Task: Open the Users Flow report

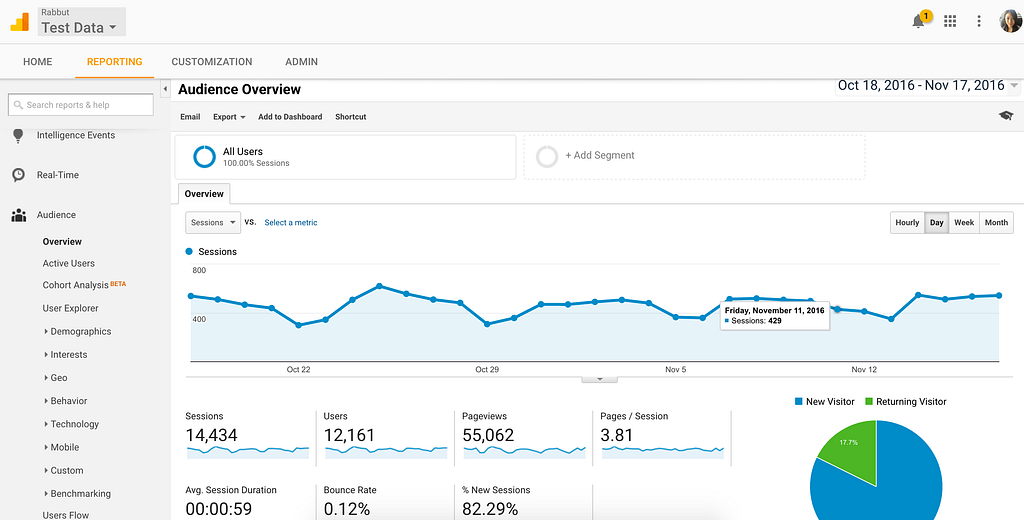Action: 66,515
